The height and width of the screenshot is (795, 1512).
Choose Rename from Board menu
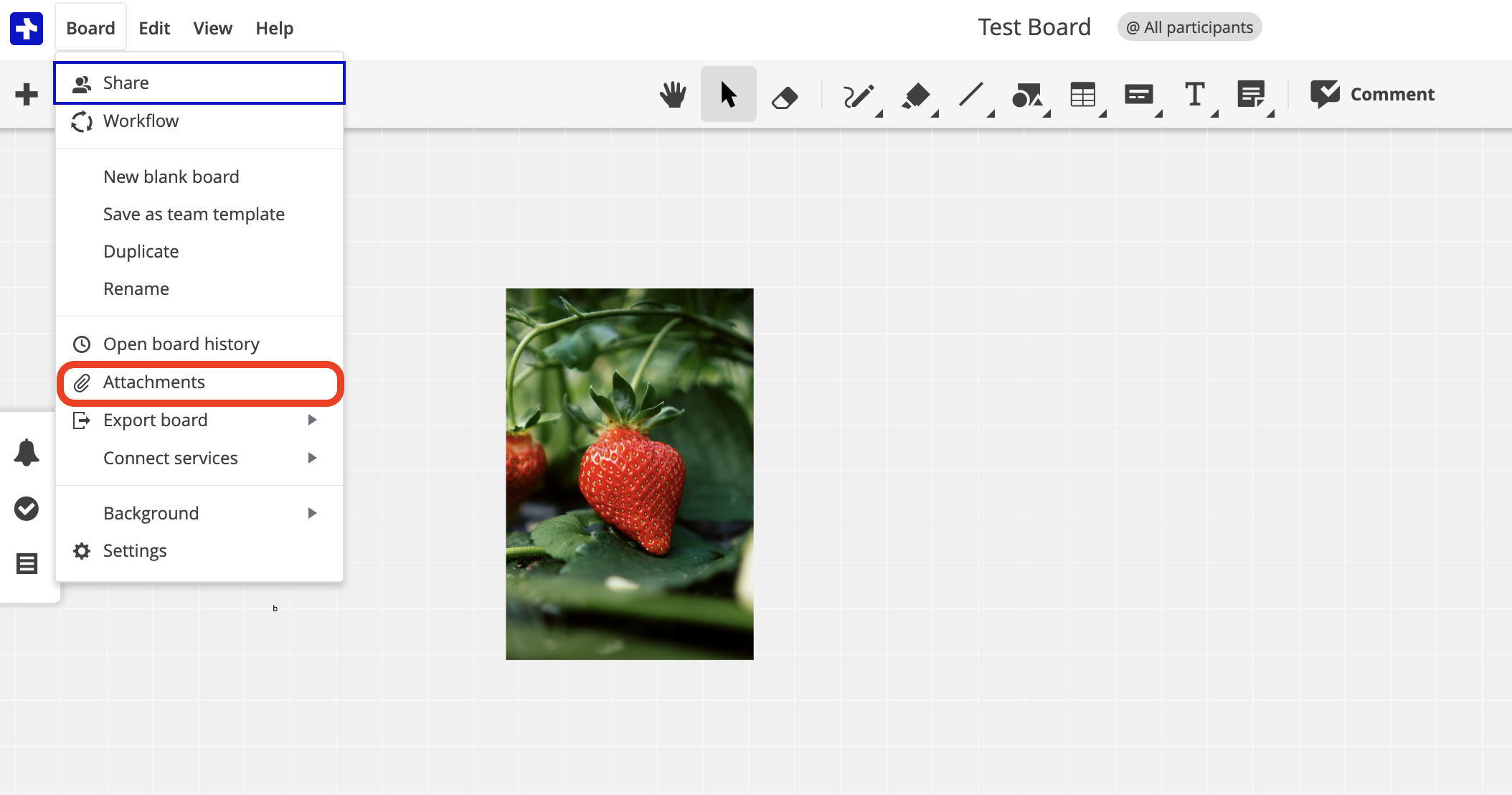(199, 288)
